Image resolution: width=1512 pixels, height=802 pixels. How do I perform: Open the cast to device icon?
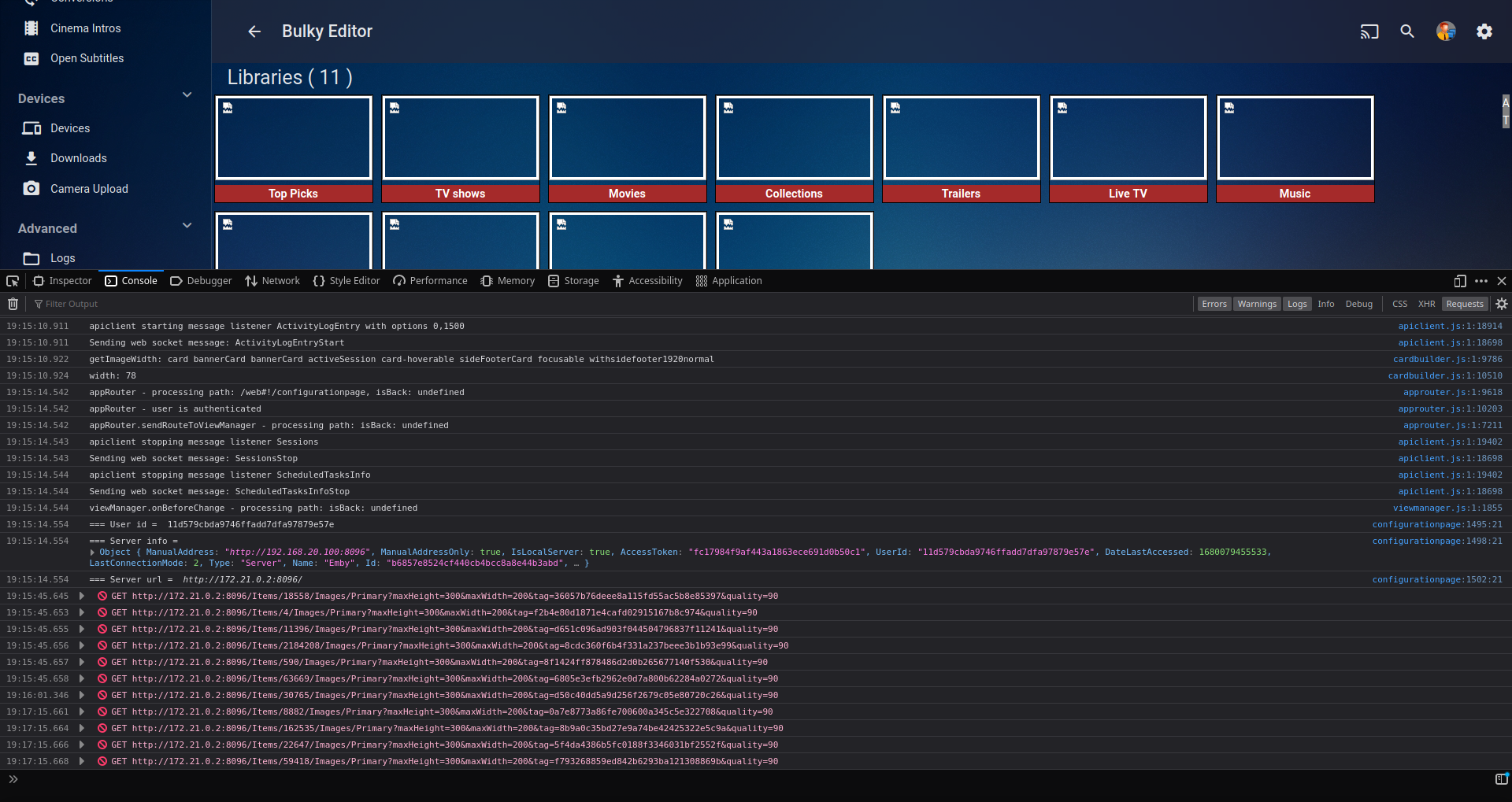(x=1369, y=31)
